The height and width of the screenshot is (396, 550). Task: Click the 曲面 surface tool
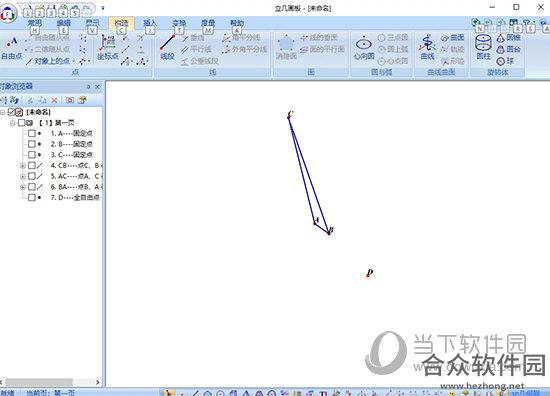(452, 38)
